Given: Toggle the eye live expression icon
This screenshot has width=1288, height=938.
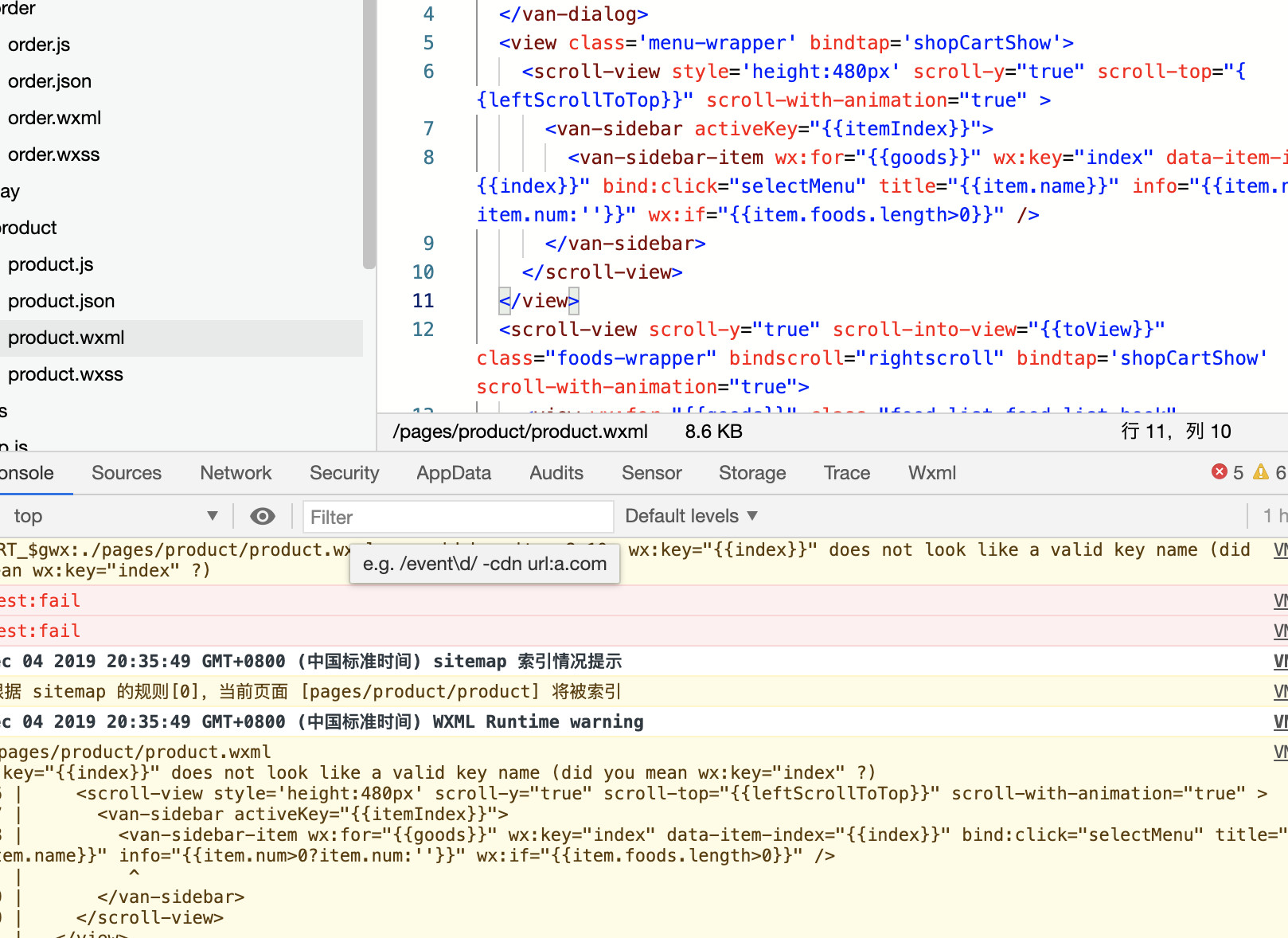Looking at the screenshot, I should pyautogui.click(x=262, y=517).
